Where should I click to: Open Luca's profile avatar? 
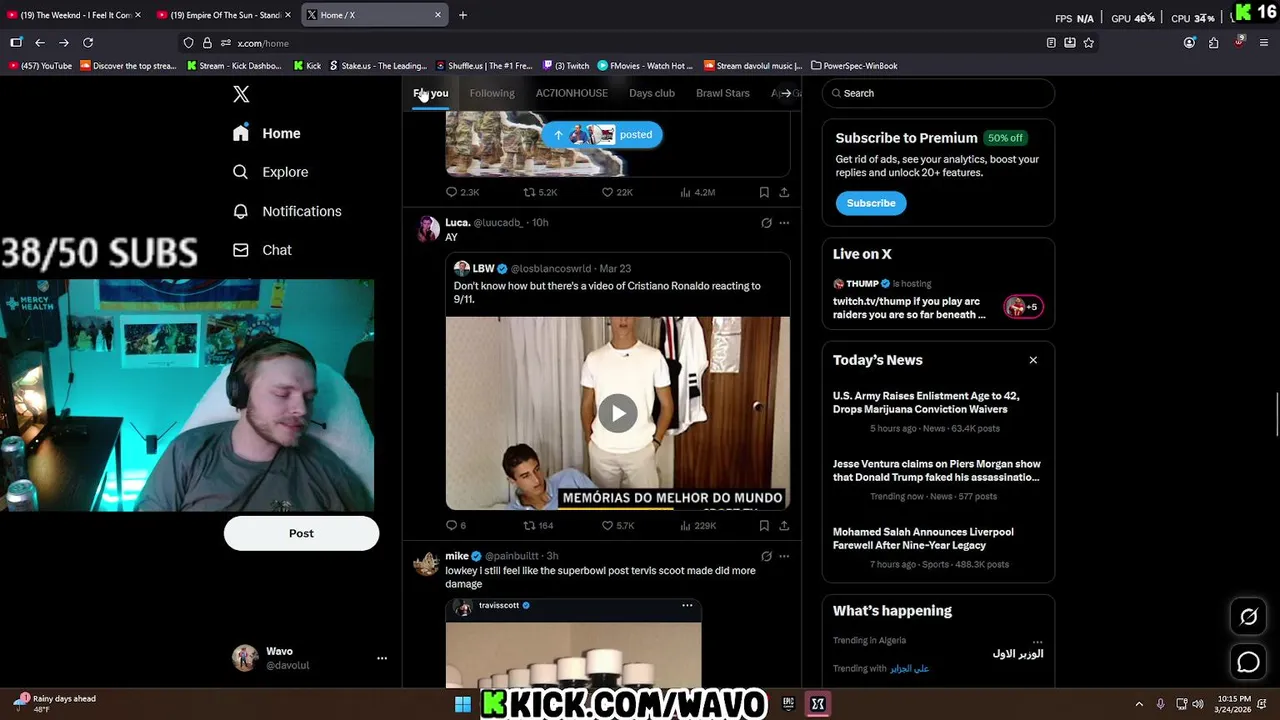(428, 229)
